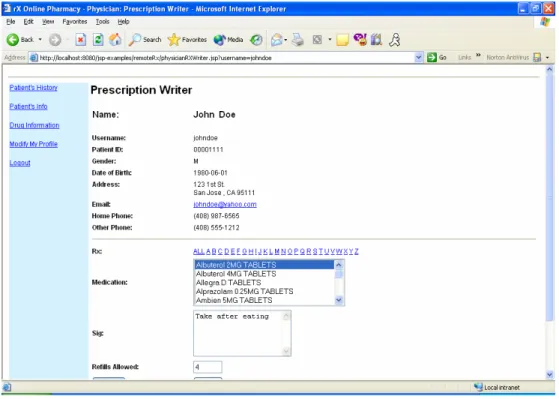Click the yellow Discuss note icon
559x399 pixels.
pos(342,40)
